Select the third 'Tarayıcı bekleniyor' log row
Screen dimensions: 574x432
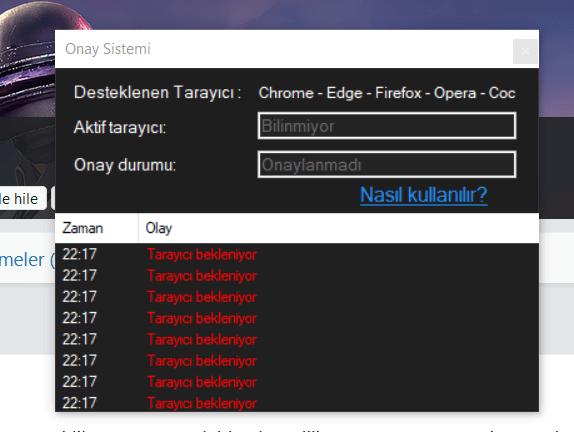297,297
